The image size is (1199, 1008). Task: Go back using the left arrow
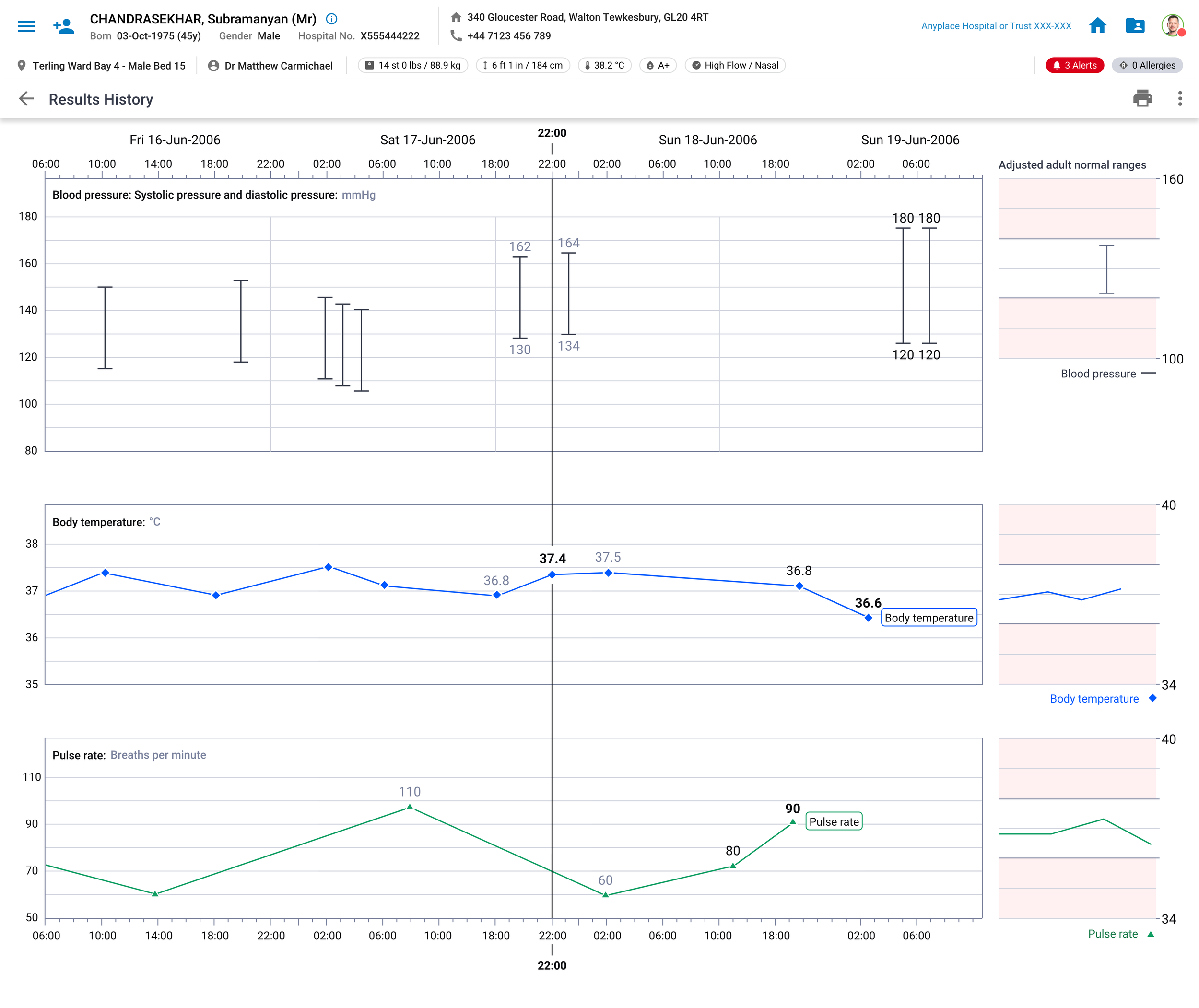tap(26, 99)
